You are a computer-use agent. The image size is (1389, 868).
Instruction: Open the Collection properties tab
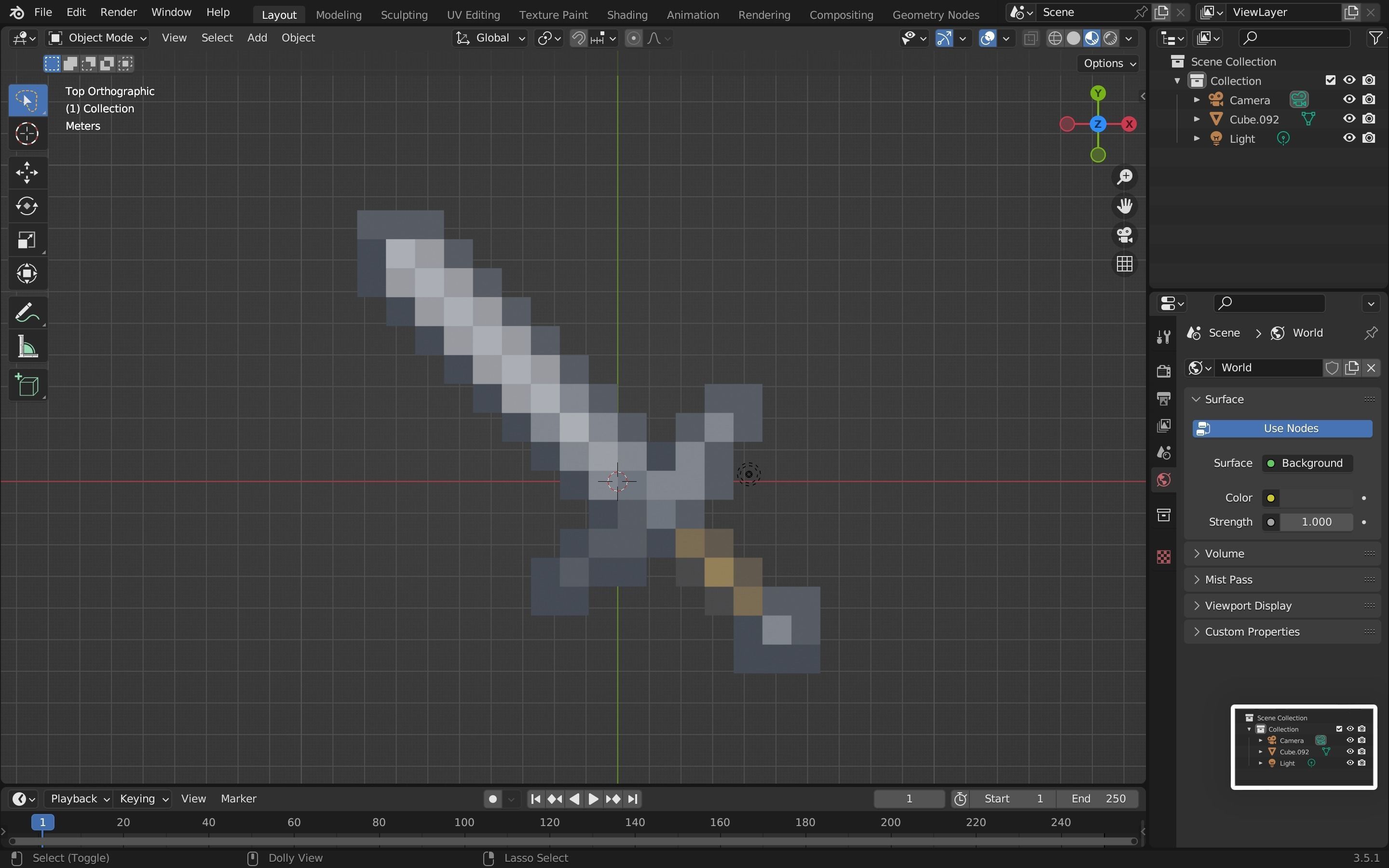tap(1163, 515)
